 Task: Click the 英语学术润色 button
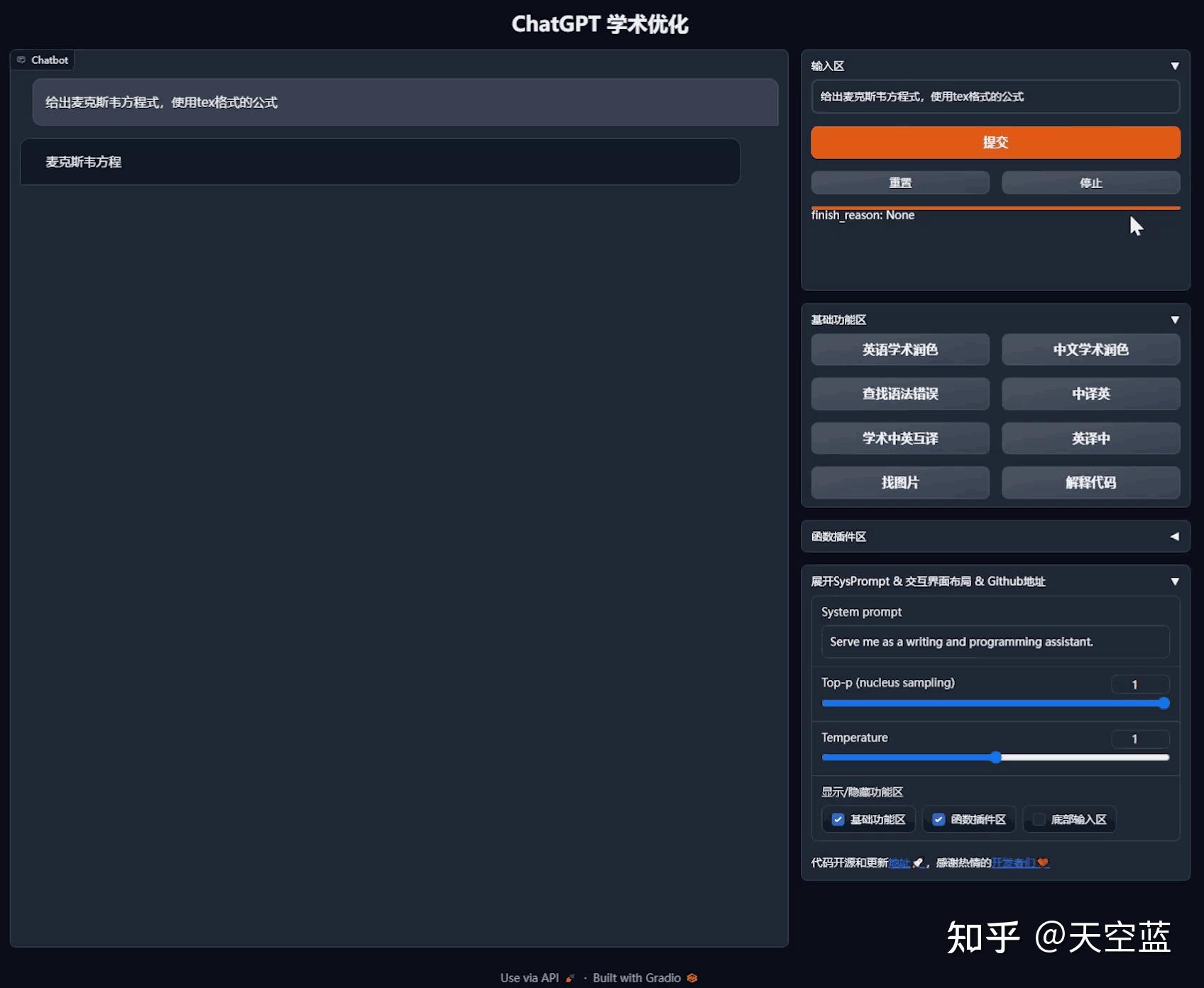click(900, 349)
